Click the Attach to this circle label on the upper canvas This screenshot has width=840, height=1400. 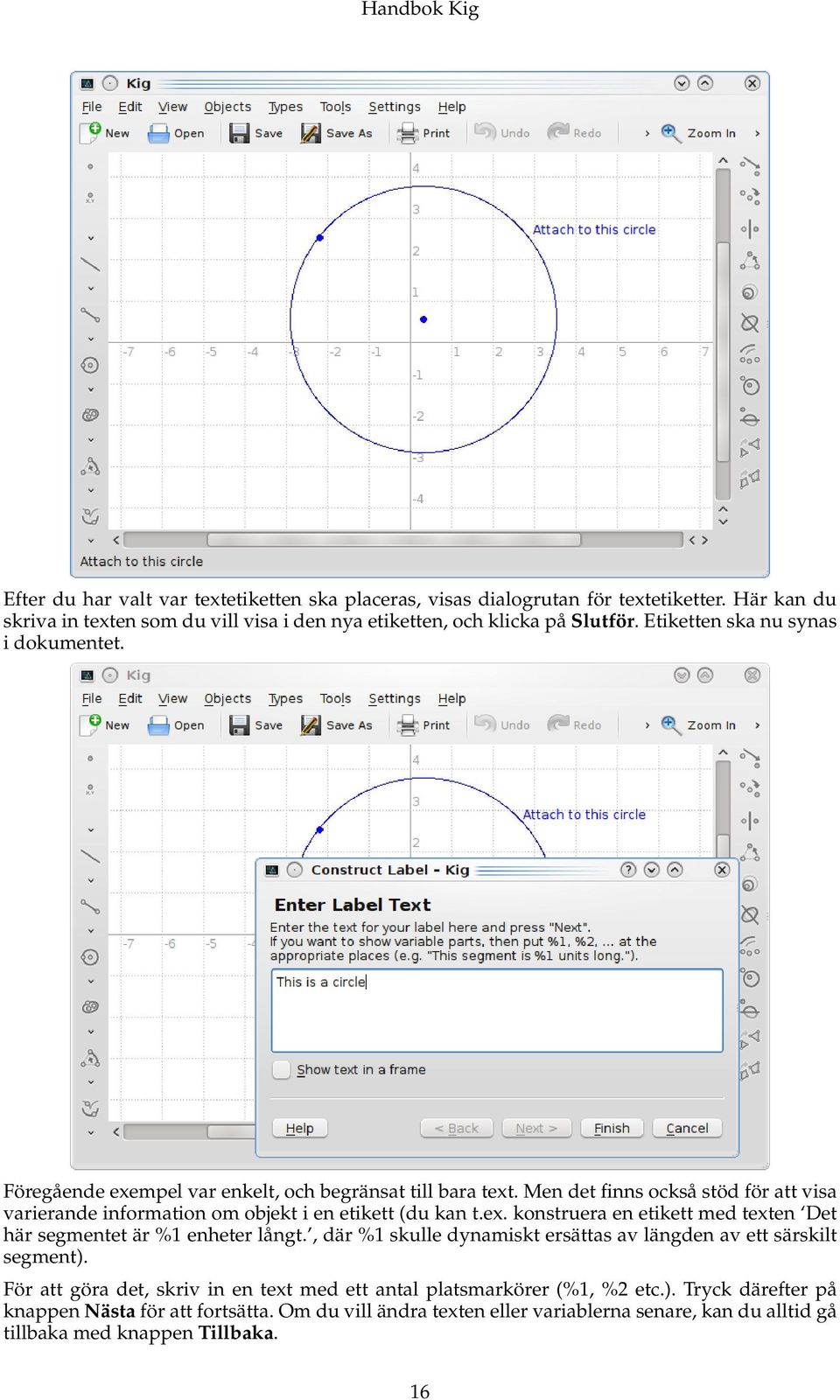tap(594, 229)
